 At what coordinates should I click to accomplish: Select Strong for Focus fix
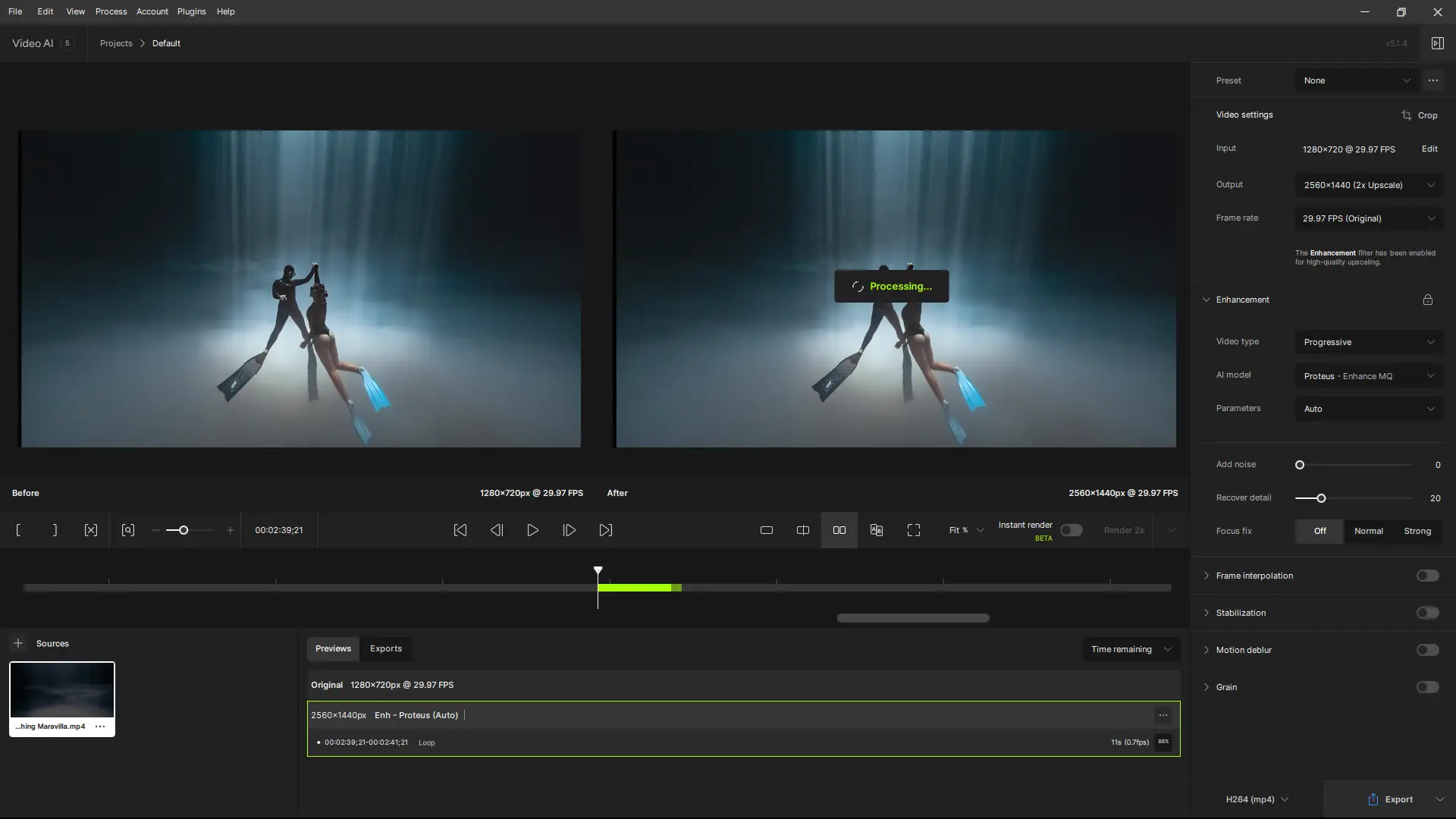pyautogui.click(x=1417, y=531)
